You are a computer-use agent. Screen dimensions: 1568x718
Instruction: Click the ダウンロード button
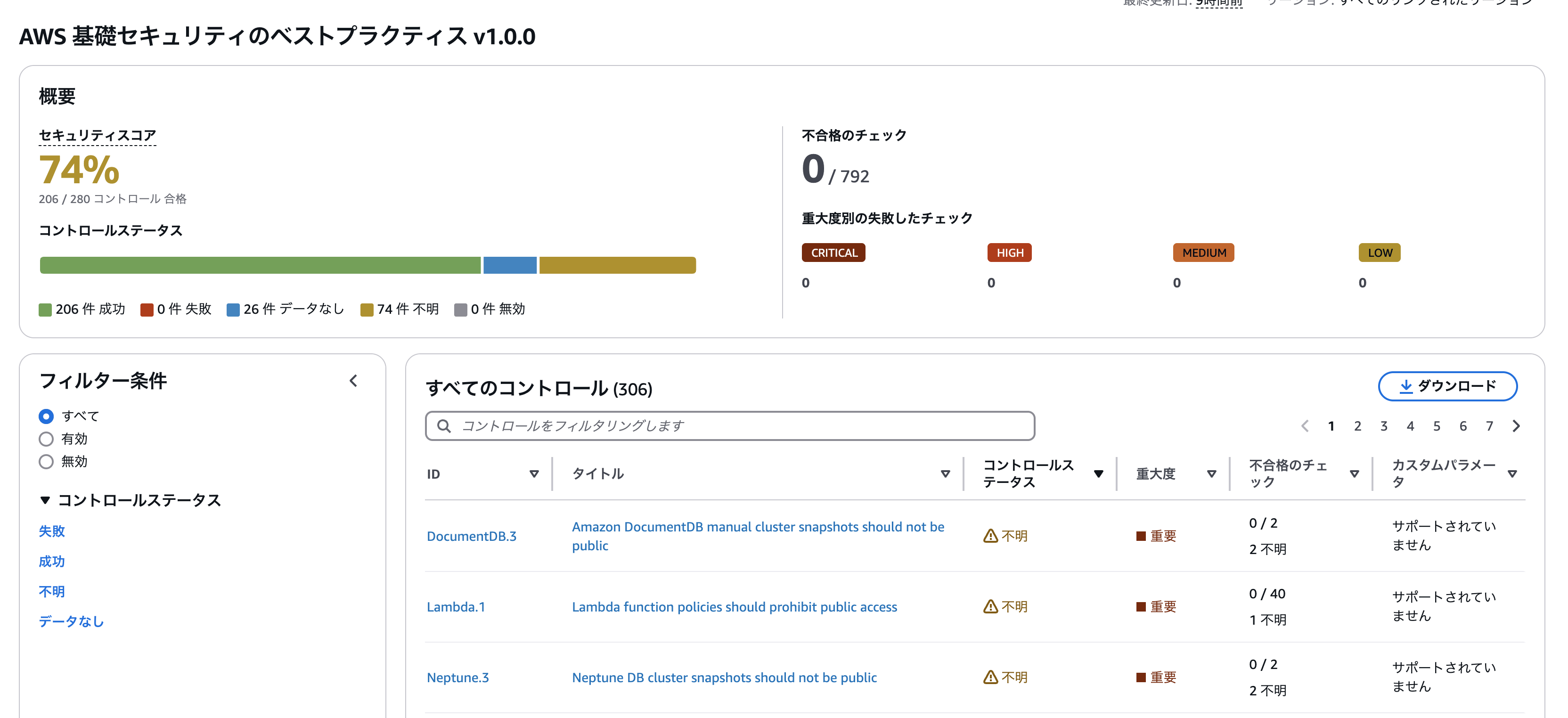pos(1447,386)
